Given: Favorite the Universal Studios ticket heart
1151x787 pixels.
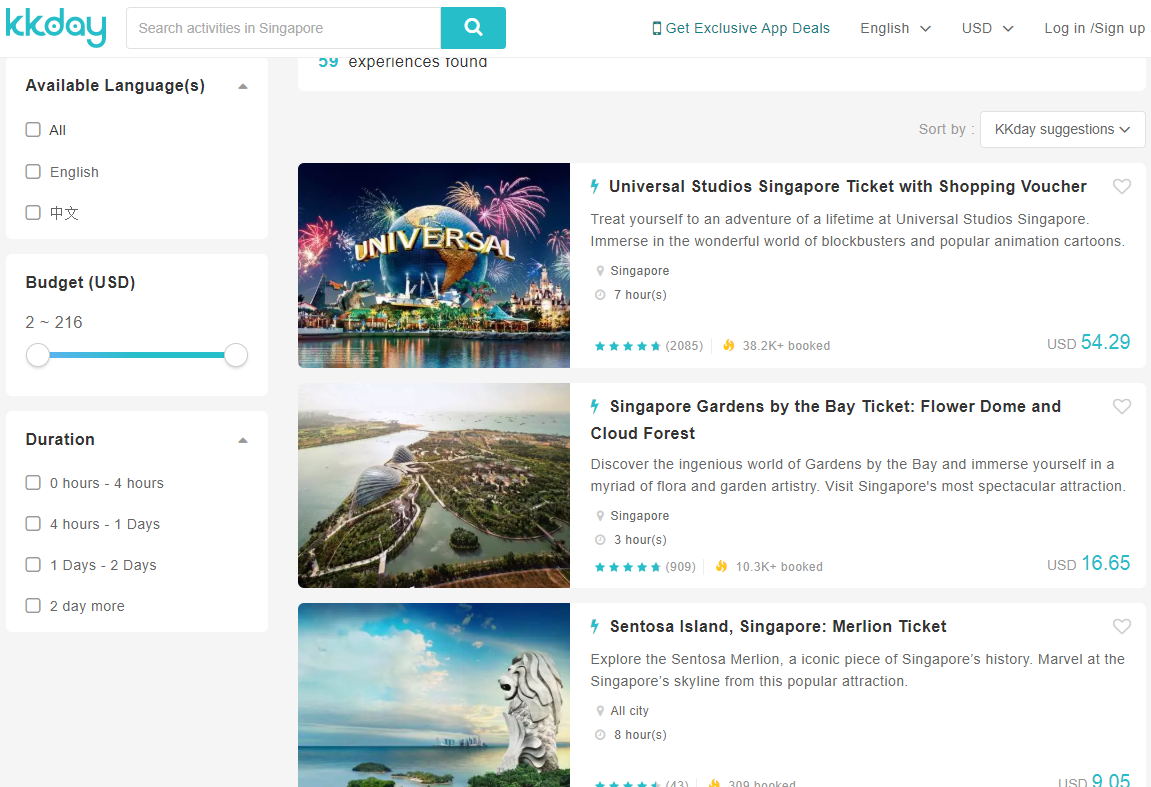Looking at the screenshot, I should click(x=1122, y=186).
